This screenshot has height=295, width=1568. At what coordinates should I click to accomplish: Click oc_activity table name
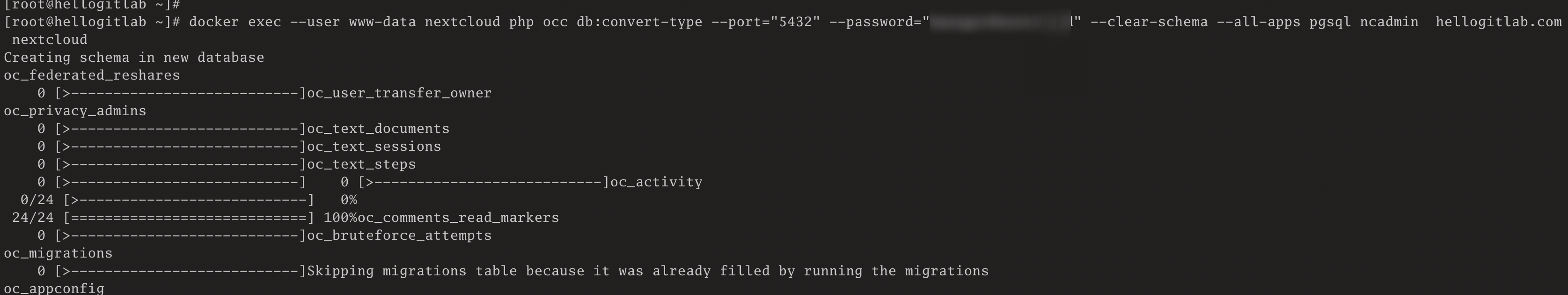656,182
